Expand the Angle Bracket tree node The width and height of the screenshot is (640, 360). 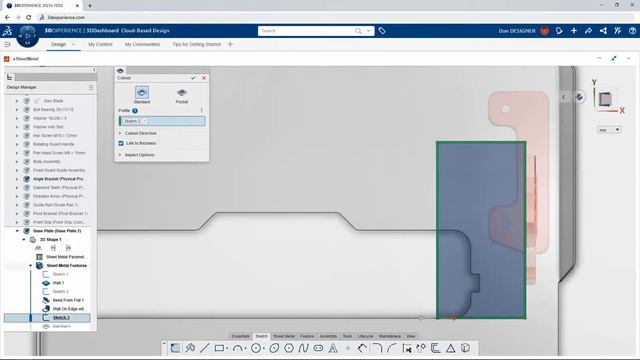pyautogui.click(x=17, y=179)
